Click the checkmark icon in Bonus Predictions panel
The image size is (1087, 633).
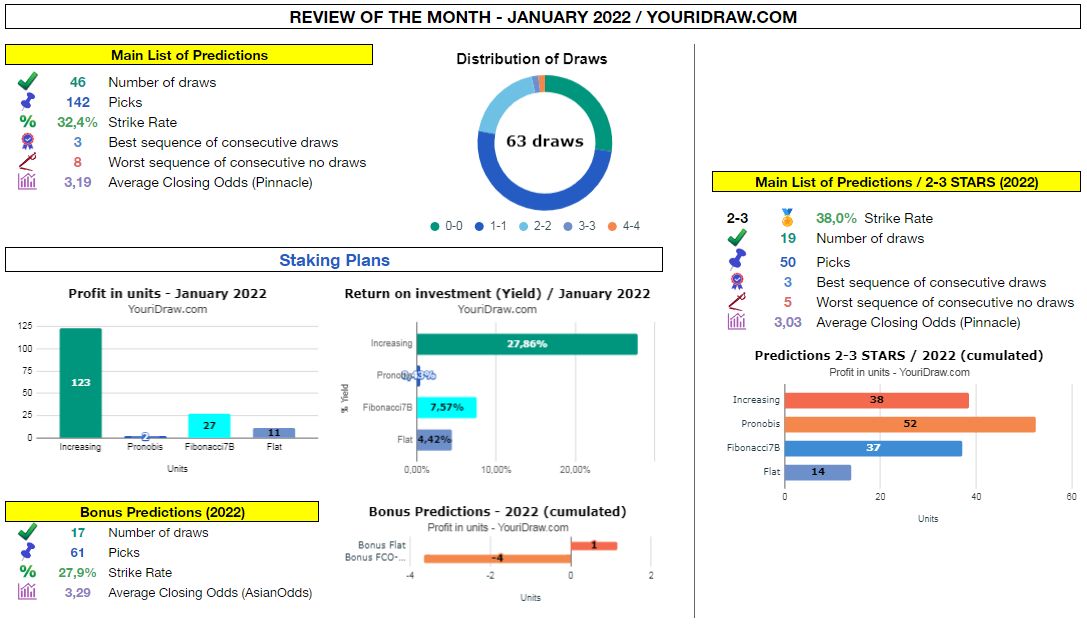point(27,531)
